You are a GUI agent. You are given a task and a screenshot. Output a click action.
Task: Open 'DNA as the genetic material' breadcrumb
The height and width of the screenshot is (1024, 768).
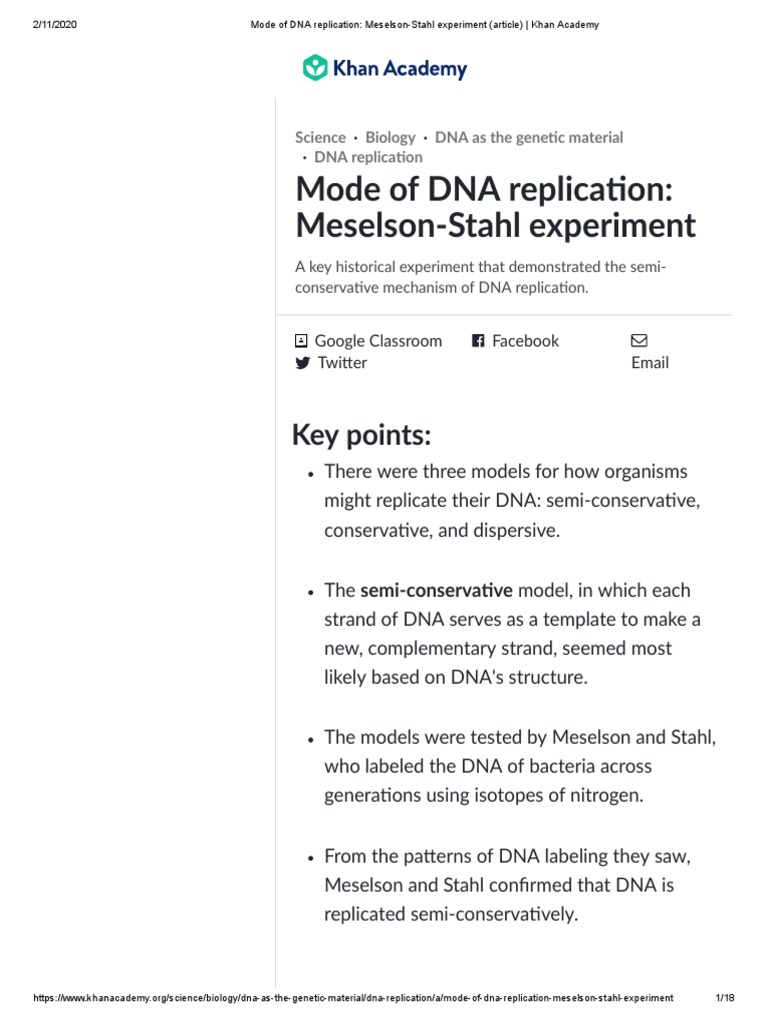[x=529, y=137]
